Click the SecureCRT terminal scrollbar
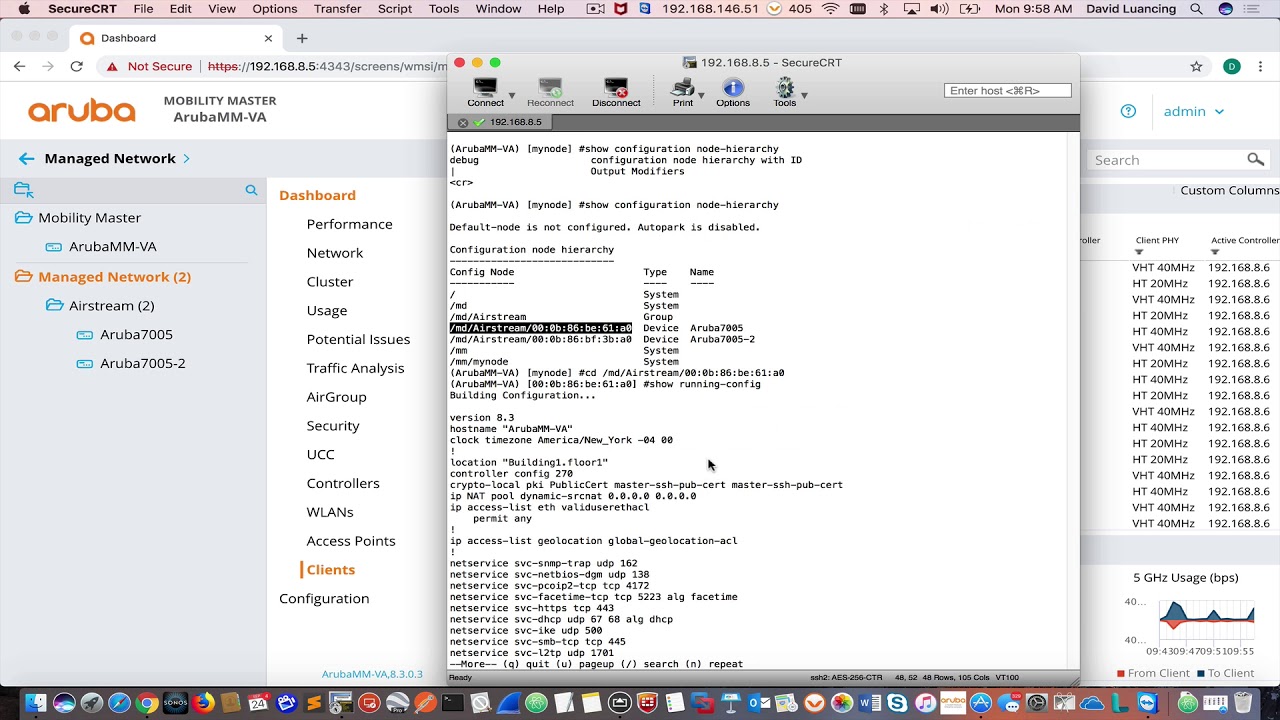This screenshot has width=1280, height=720. (1073, 400)
